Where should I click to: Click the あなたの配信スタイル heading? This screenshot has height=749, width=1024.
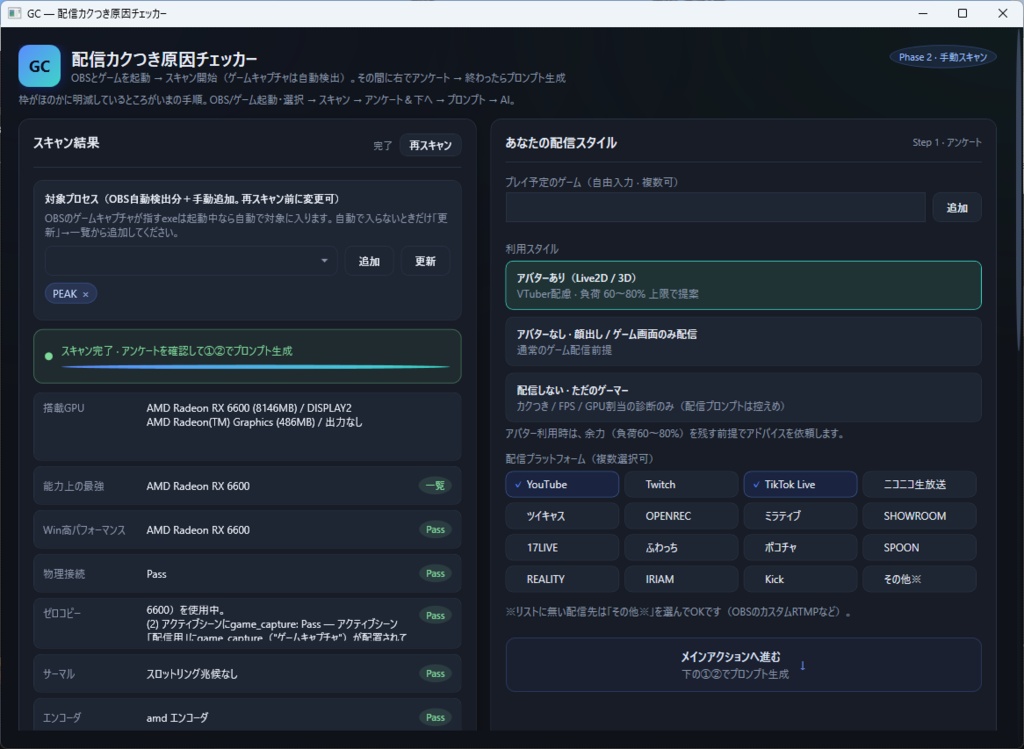click(561, 143)
